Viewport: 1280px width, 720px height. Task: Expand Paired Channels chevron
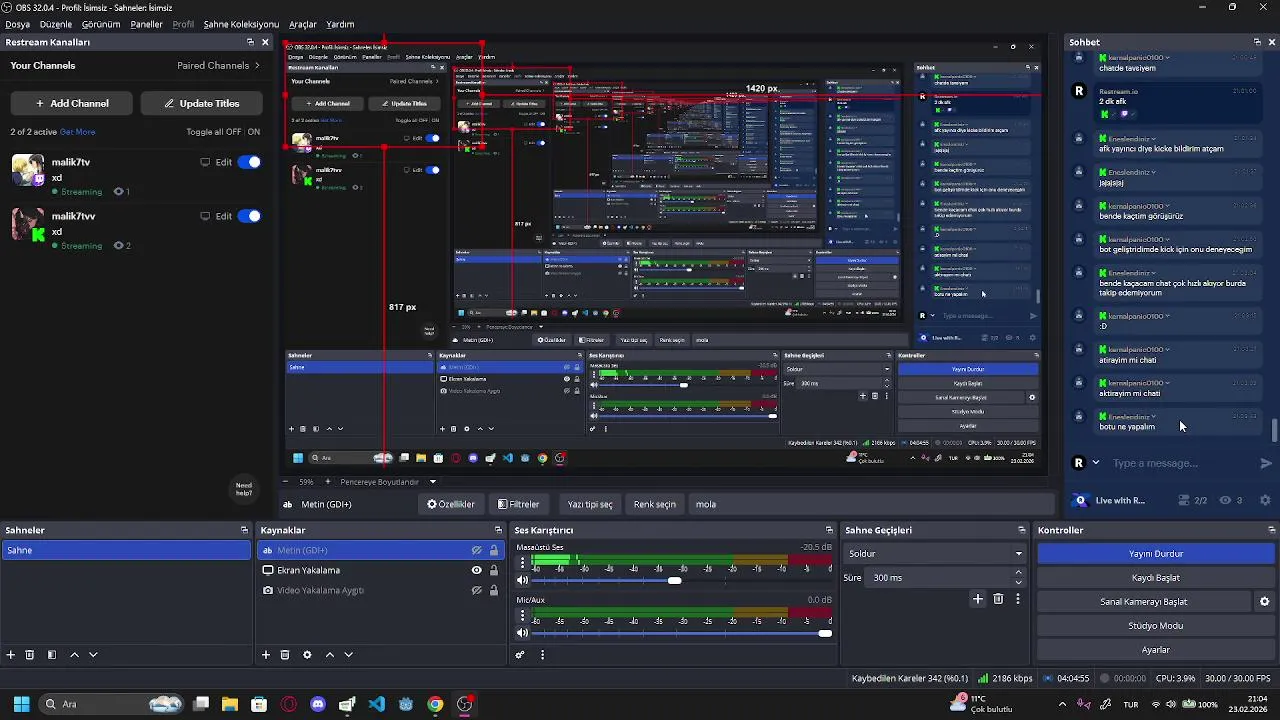257,65
